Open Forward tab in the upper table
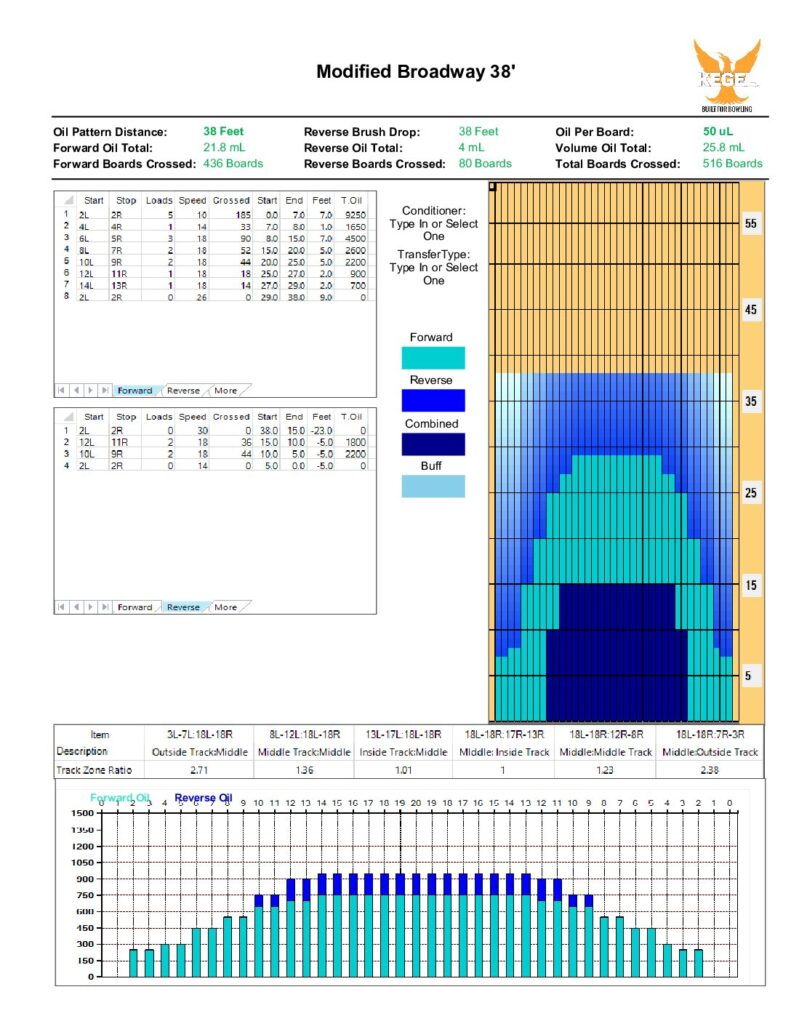791x1024 pixels. click(135, 391)
